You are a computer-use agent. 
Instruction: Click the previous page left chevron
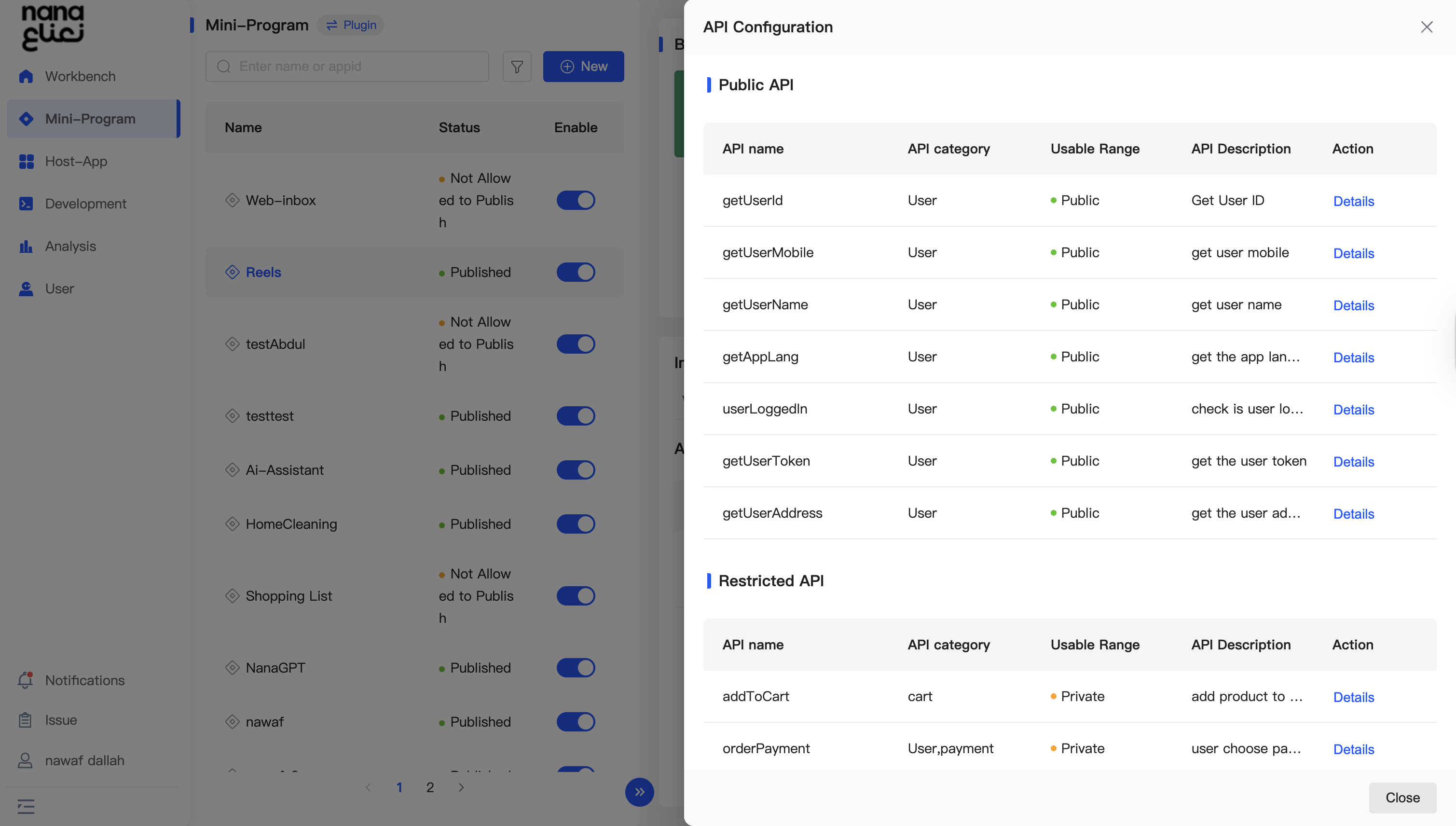click(x=369, y=787)
